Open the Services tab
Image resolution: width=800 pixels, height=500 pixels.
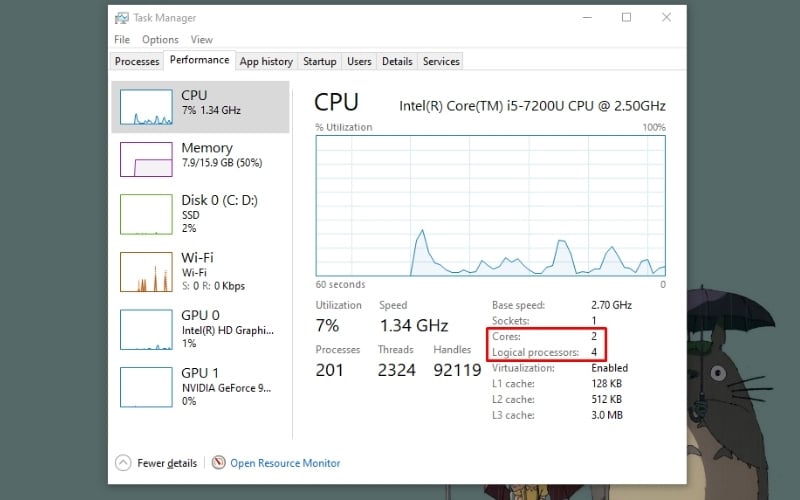pyautogui.click(x=441, y=61)
